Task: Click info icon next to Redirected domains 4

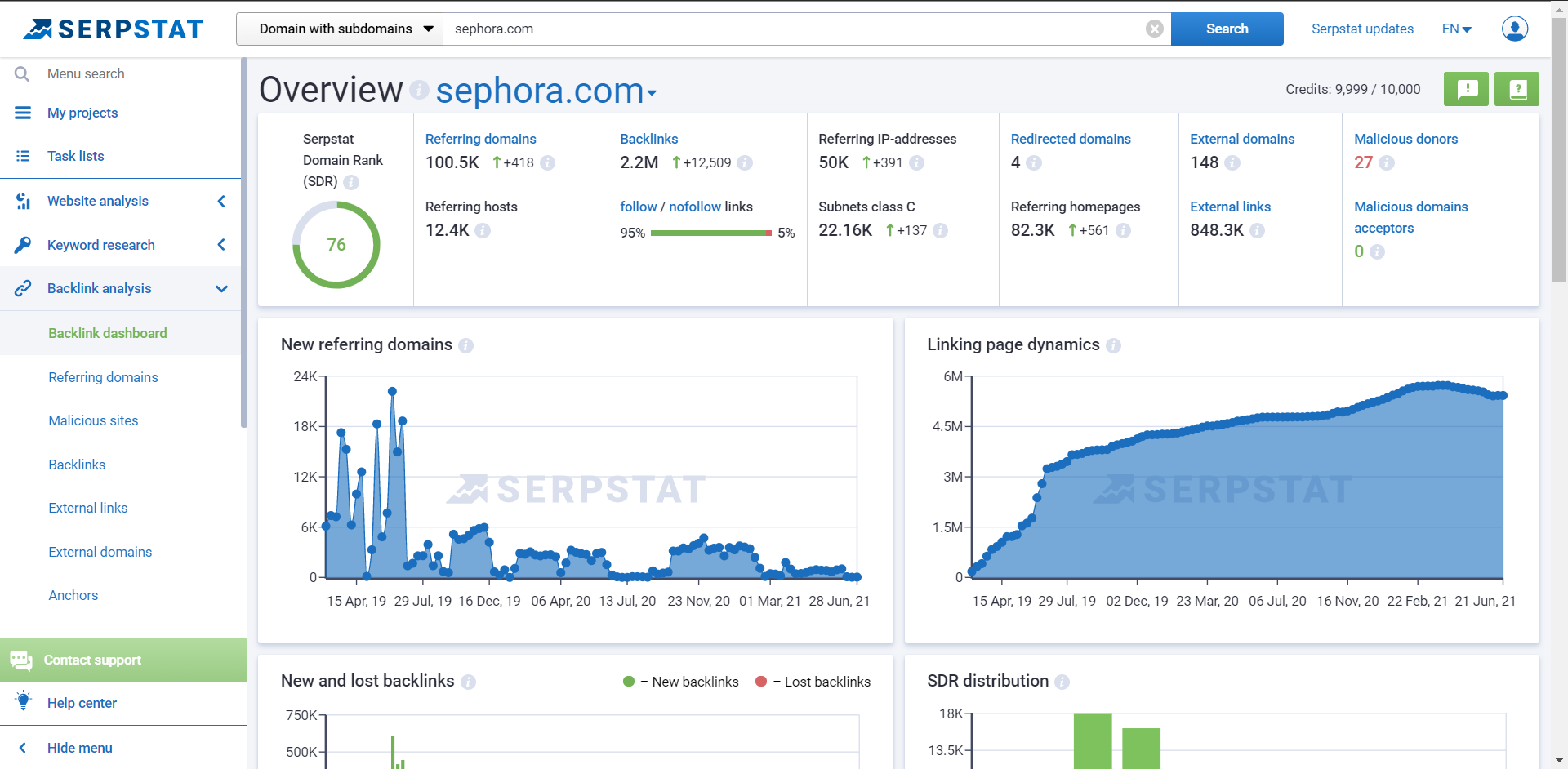Action: (x=1034, y=163)
